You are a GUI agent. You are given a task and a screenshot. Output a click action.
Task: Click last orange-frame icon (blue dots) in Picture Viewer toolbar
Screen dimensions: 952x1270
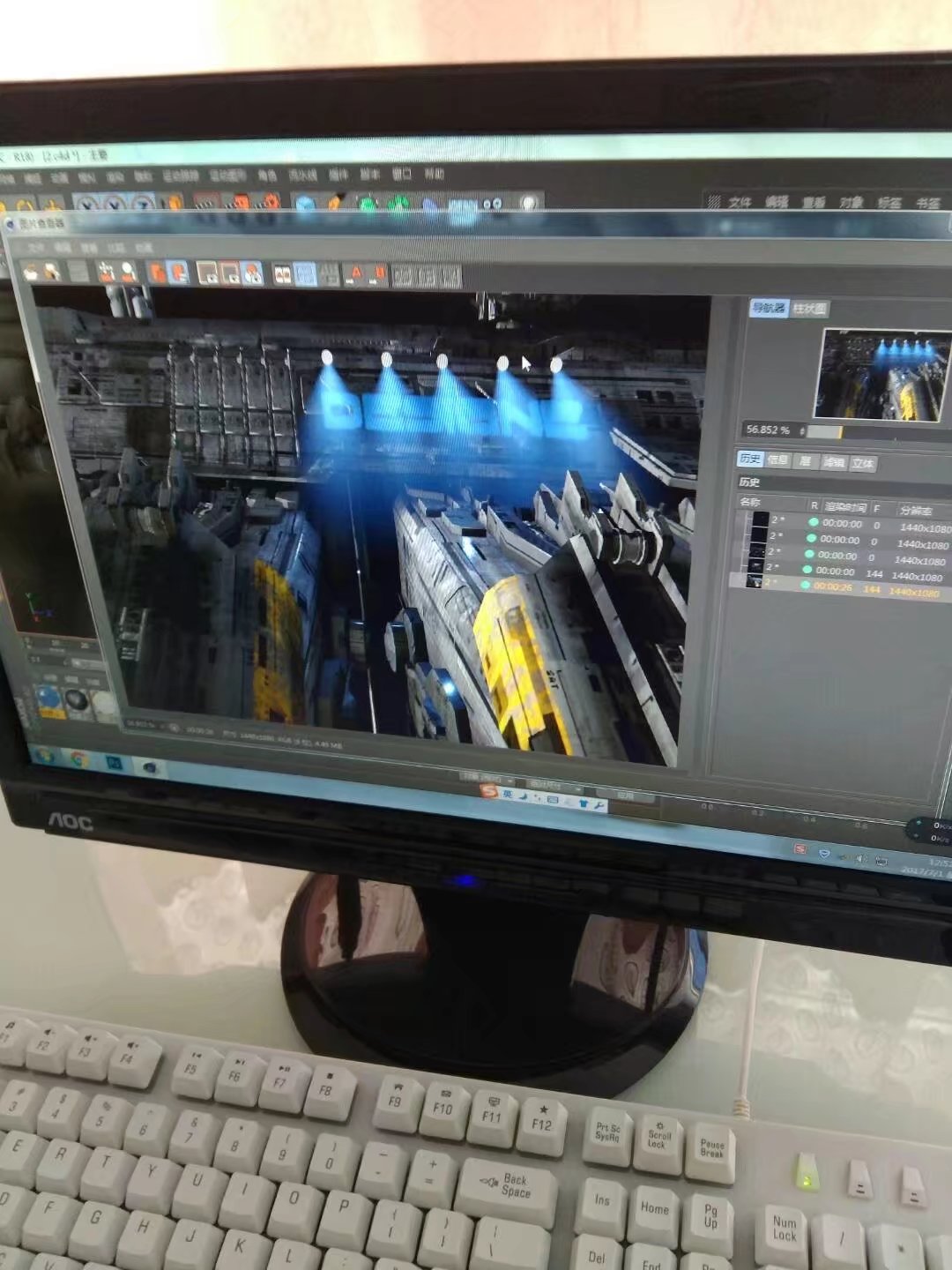coord(252,274)
